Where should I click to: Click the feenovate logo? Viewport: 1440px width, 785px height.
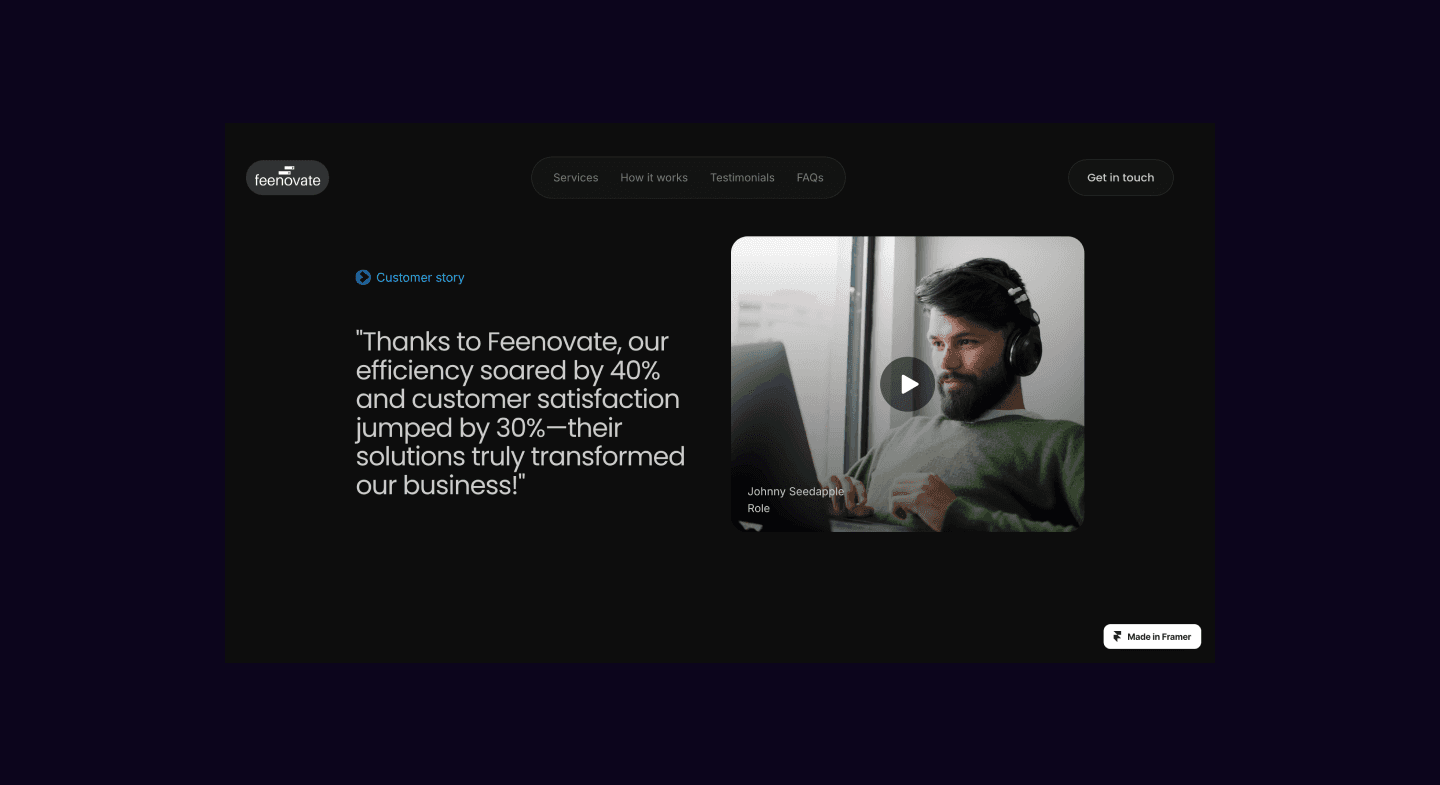click(x=287, y=177)
